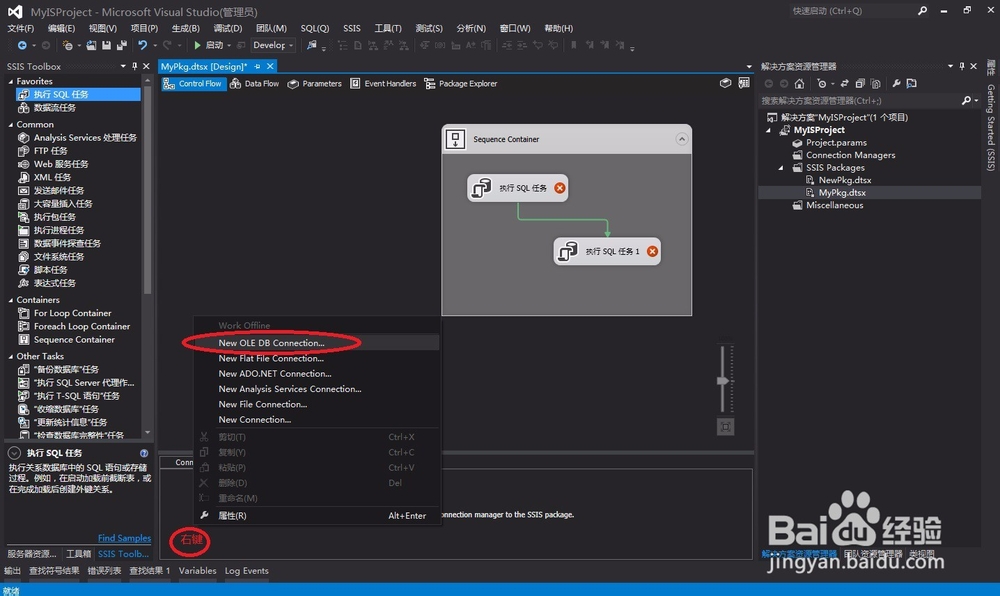Toggle pin on MyPkg.dtsx document tab
This screenshot has height=596, width=1000.
pyautogui.click(x=257, y=66)
